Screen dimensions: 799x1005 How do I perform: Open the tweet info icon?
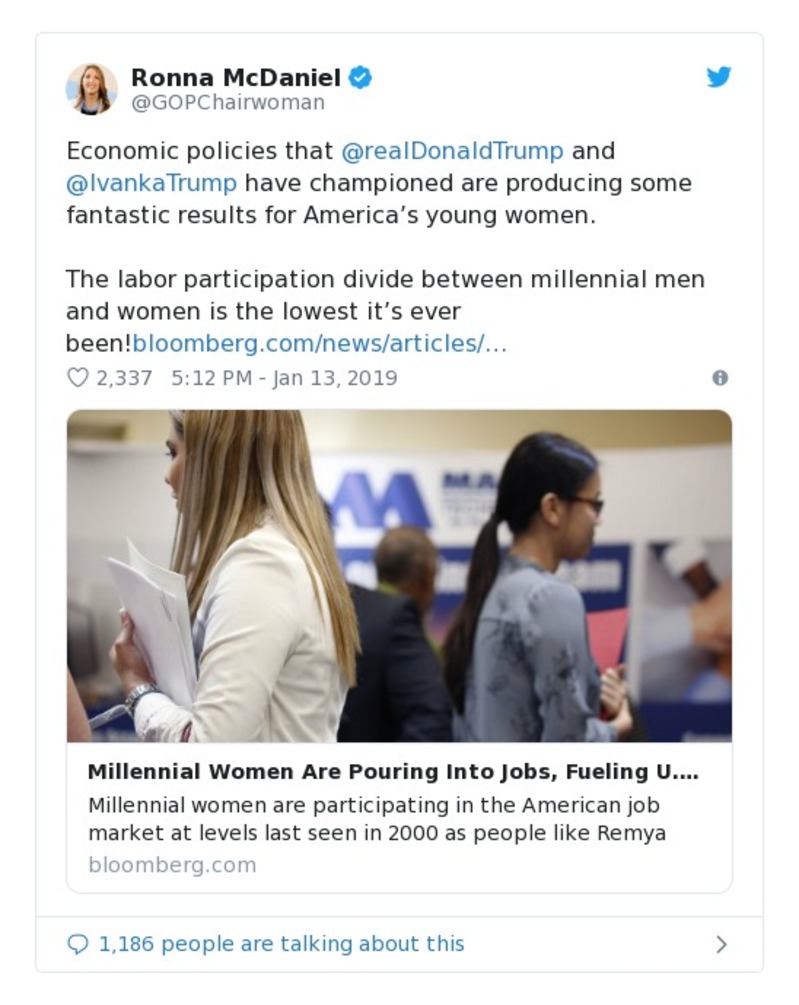point(719,378)
